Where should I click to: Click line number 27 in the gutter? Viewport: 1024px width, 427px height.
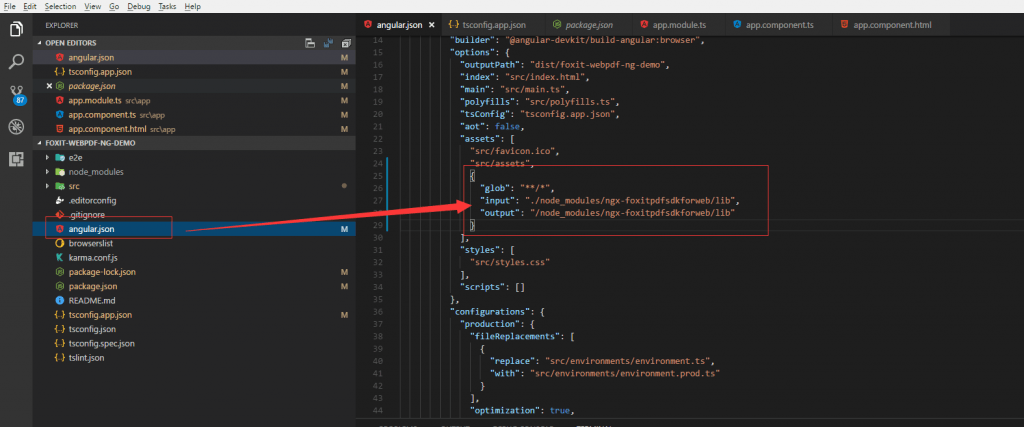(x=377, y=200)
